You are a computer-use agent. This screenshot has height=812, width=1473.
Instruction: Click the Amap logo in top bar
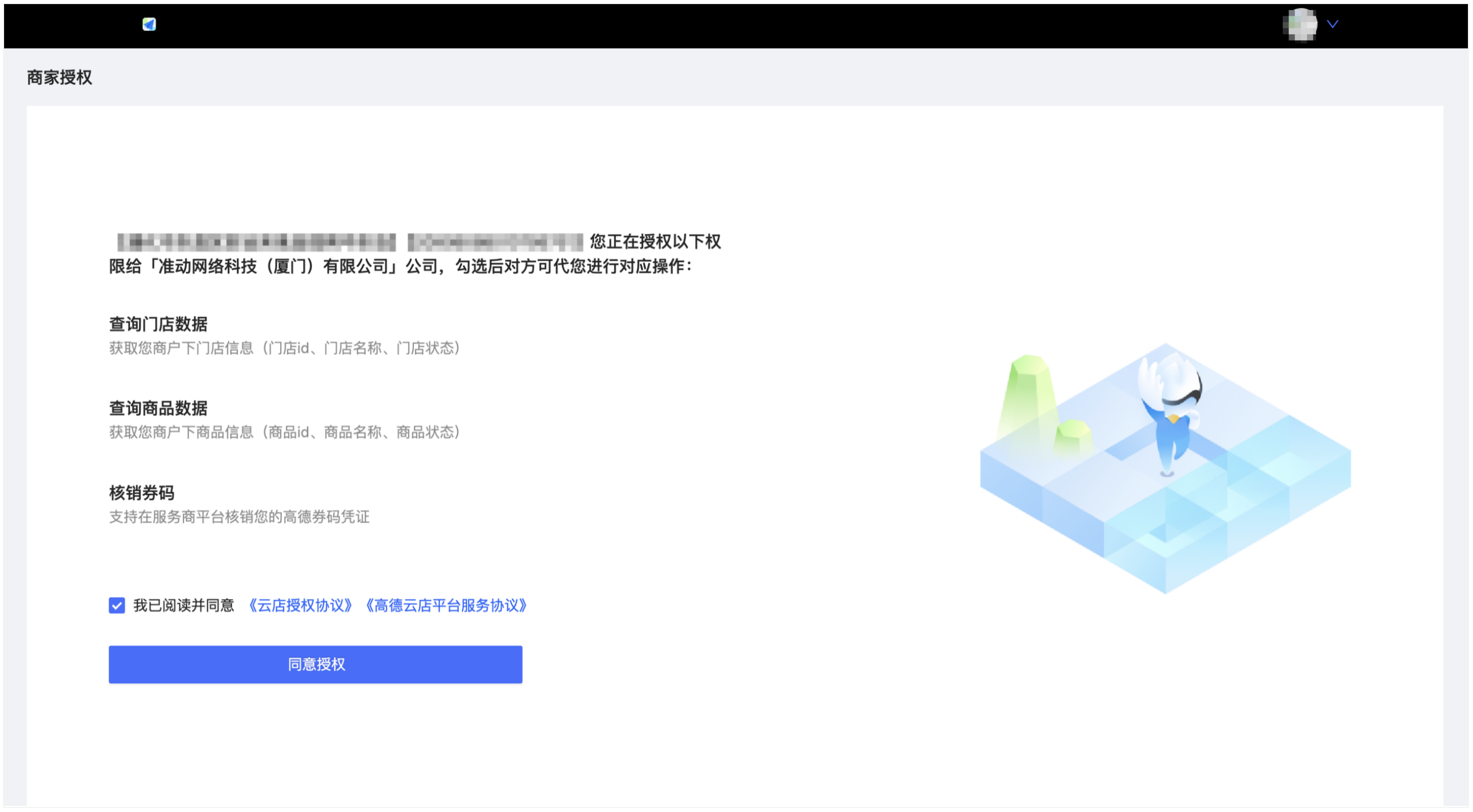click(149, 24)
